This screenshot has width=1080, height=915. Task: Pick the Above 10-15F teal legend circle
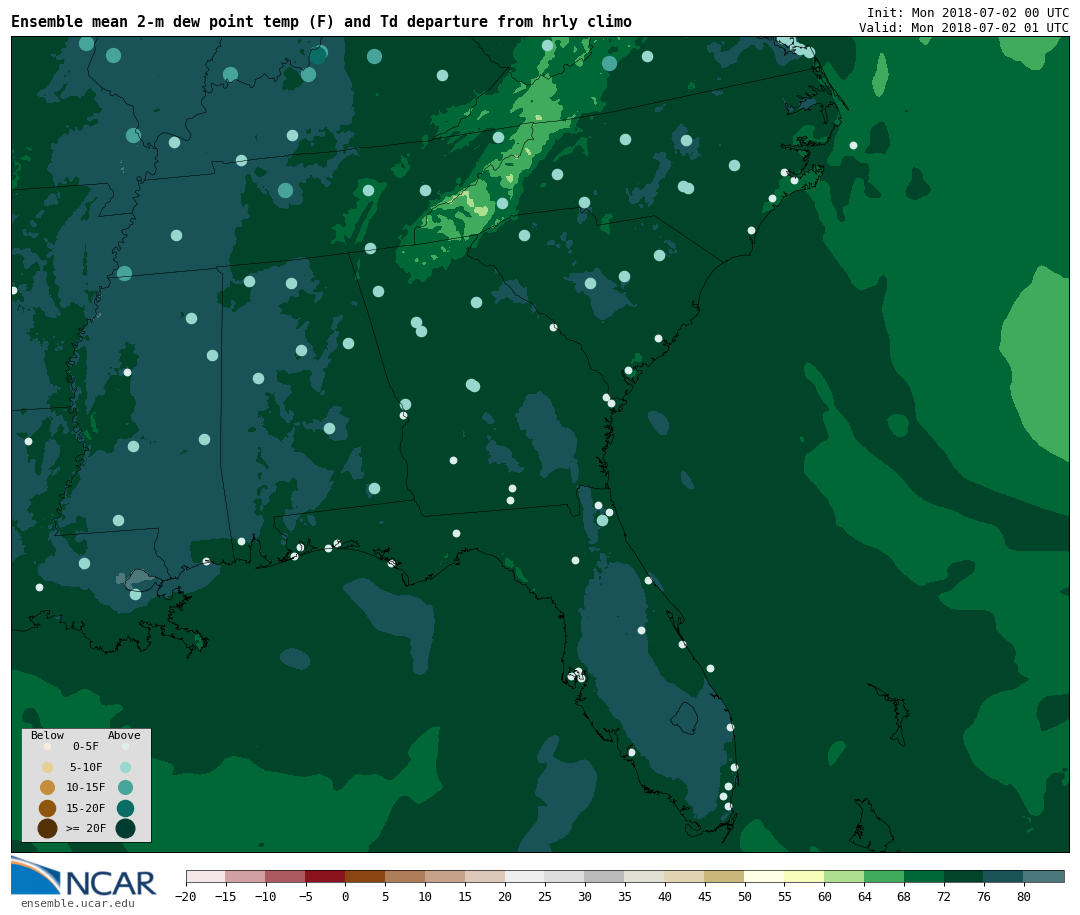(x=125, y=787)
